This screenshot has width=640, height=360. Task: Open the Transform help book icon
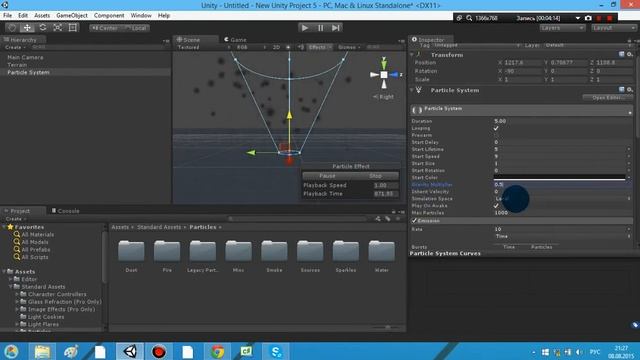tap(621, 54)
